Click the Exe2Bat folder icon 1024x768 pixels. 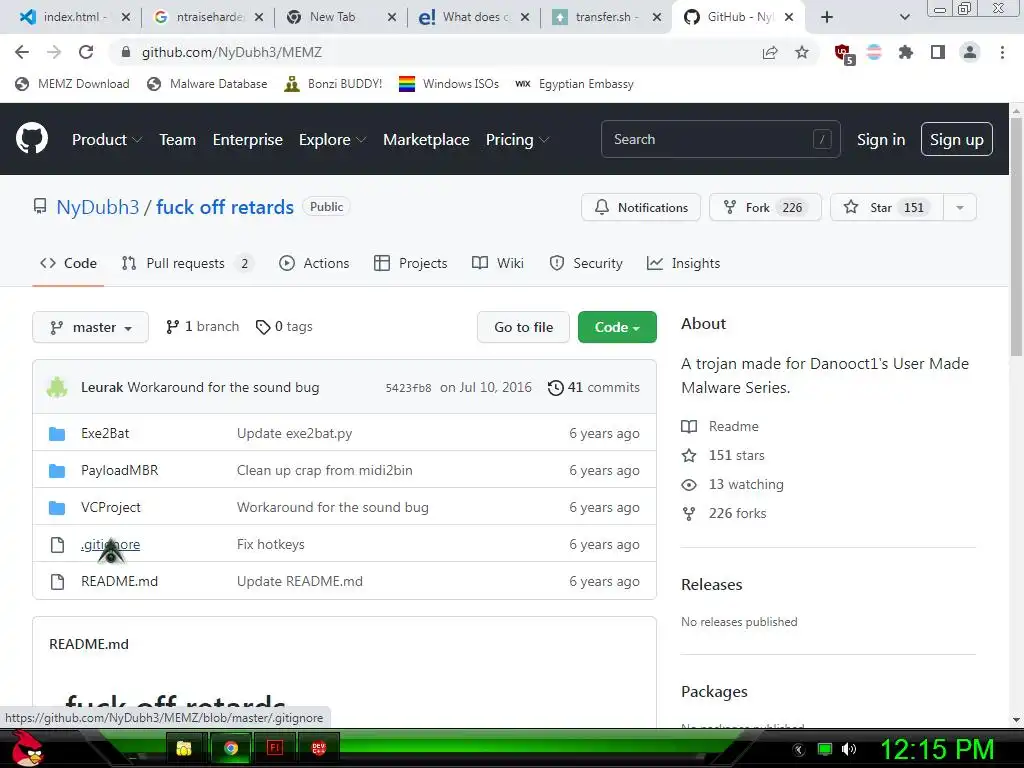(x=57, y=434)
